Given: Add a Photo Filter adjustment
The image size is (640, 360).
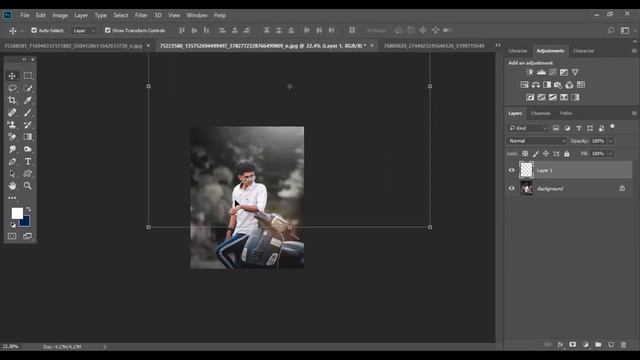Looking at the screenshot, I should [558, 85].
